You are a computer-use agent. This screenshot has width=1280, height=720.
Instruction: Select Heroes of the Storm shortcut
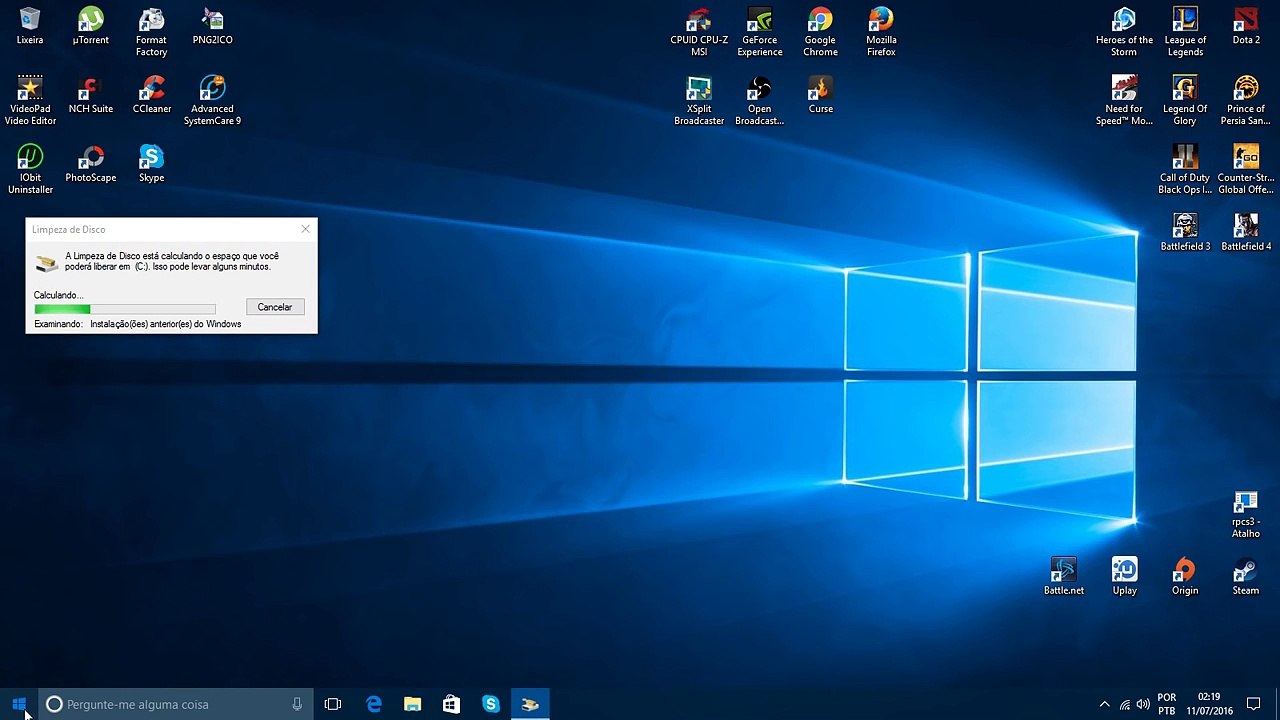tap(1124, 32)
